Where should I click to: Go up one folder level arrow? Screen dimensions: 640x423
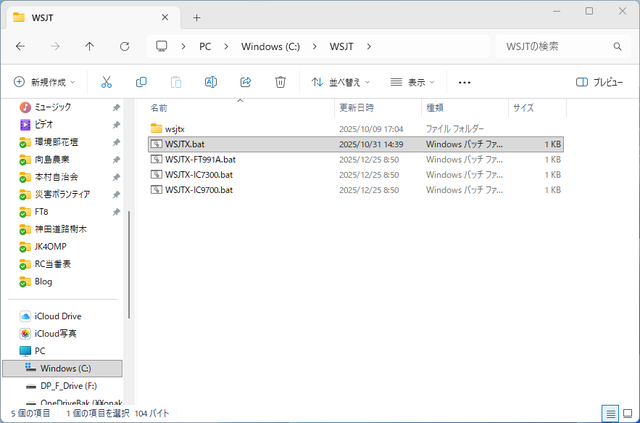click(89, 47)
